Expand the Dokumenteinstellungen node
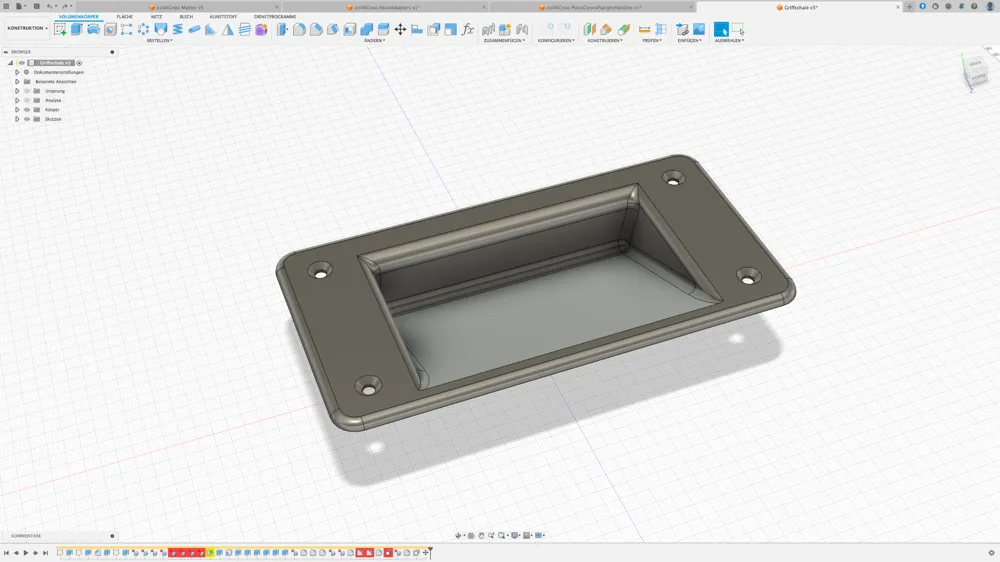1000x562 pixels. point(17,72)
